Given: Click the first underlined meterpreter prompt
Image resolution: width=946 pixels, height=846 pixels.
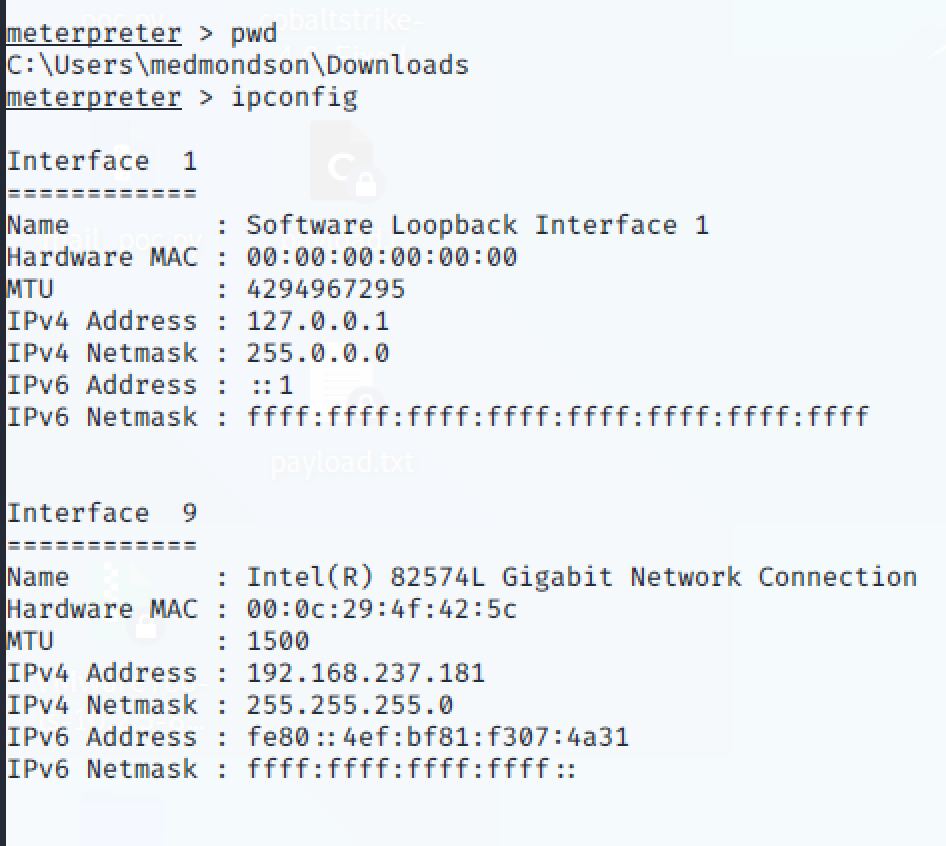Looking at the screenshot, I should click(94, 34).
